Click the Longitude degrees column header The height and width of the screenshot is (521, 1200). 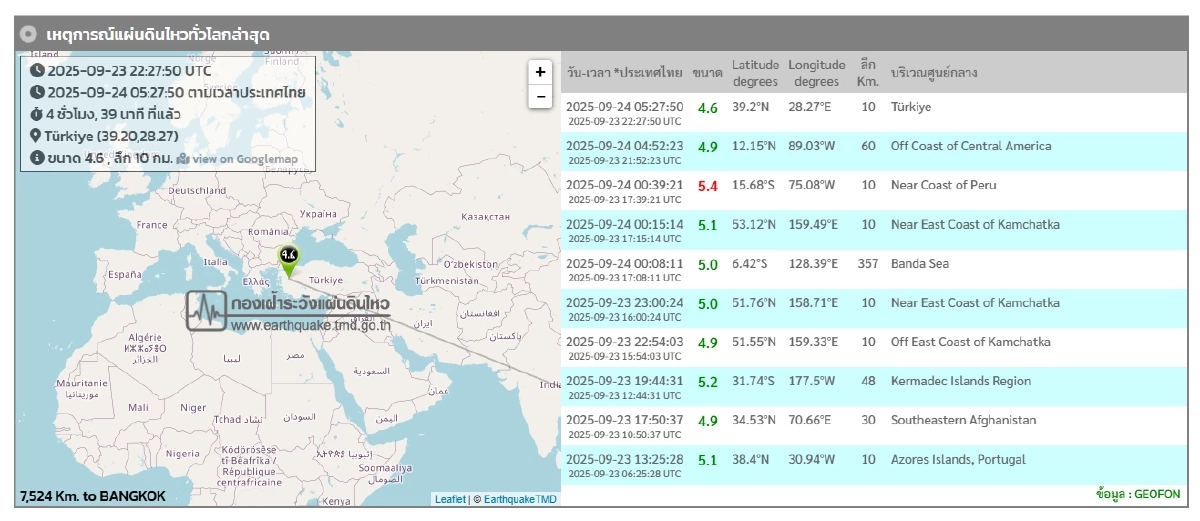click(x=817, y=73)
